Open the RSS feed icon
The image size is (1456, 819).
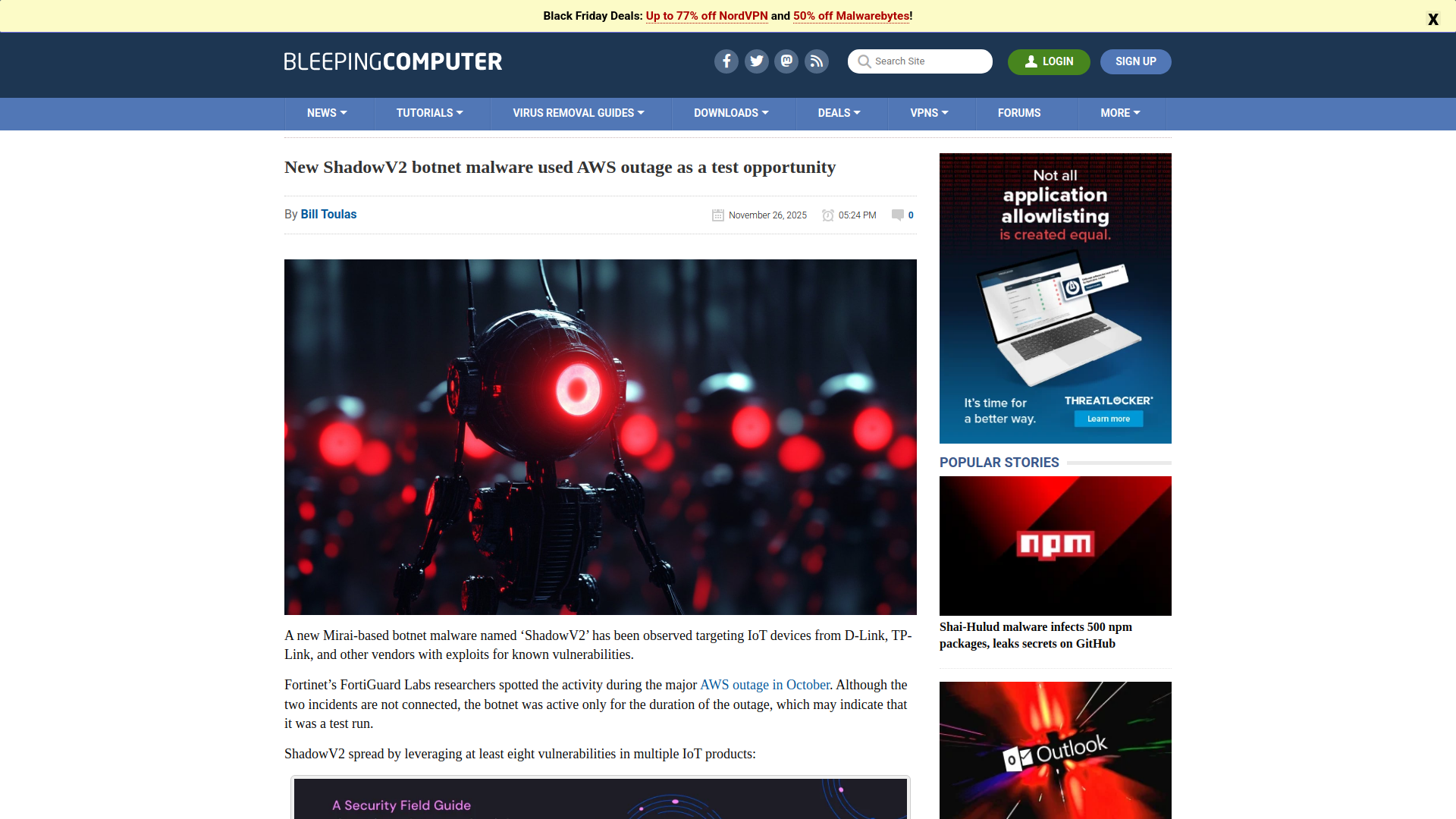click(816, 61)
